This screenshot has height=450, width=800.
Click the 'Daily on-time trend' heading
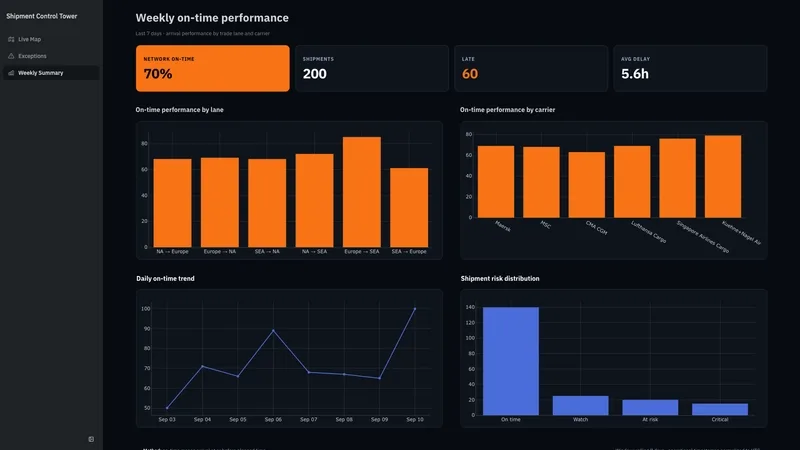pos(165,279)
